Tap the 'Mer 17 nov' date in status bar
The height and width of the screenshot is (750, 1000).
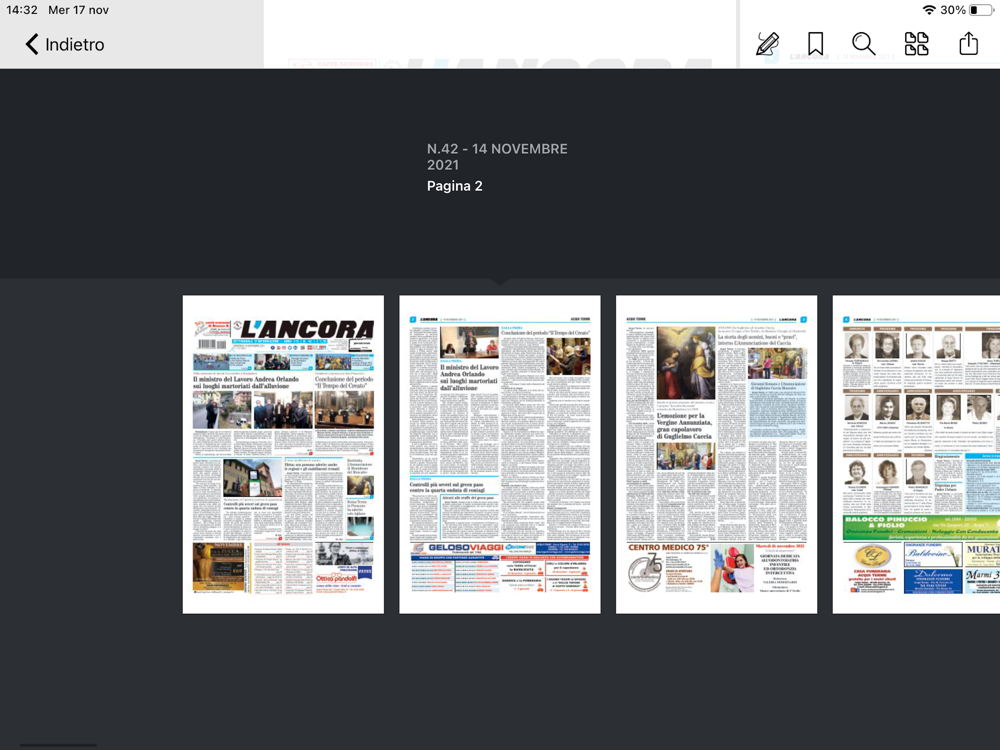point(78,10)
